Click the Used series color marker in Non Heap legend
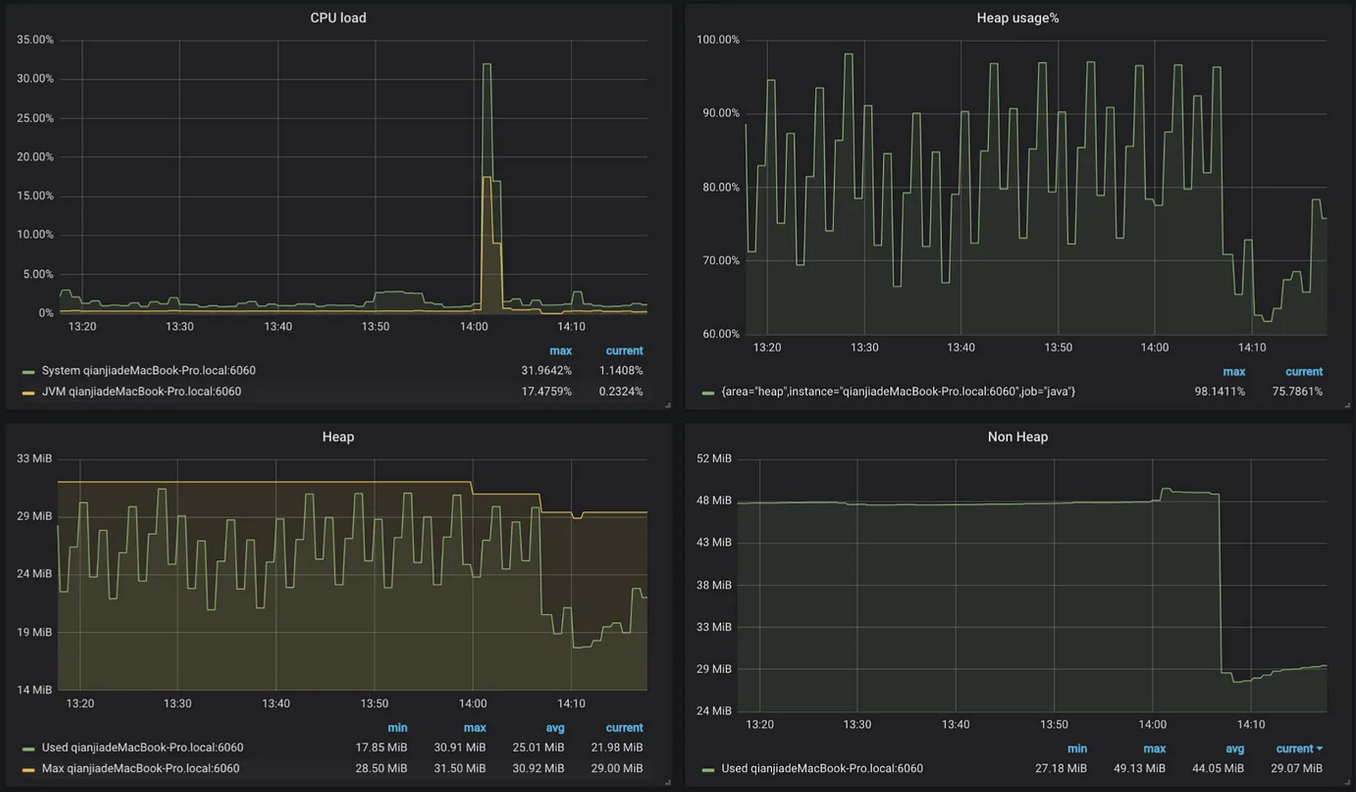The height and width of the screenshot is (792, 1356). pos(708,768)
